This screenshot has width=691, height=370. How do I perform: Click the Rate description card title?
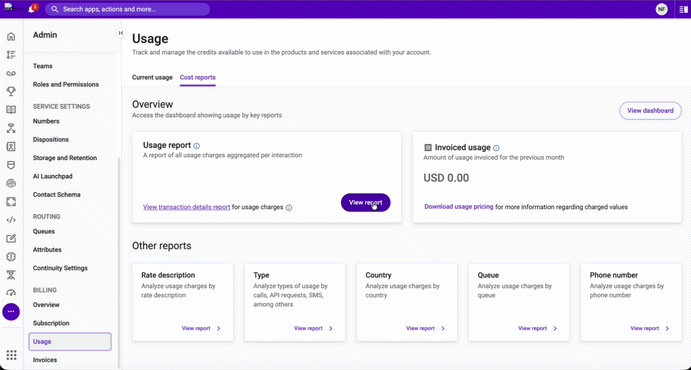coord(168,275)
